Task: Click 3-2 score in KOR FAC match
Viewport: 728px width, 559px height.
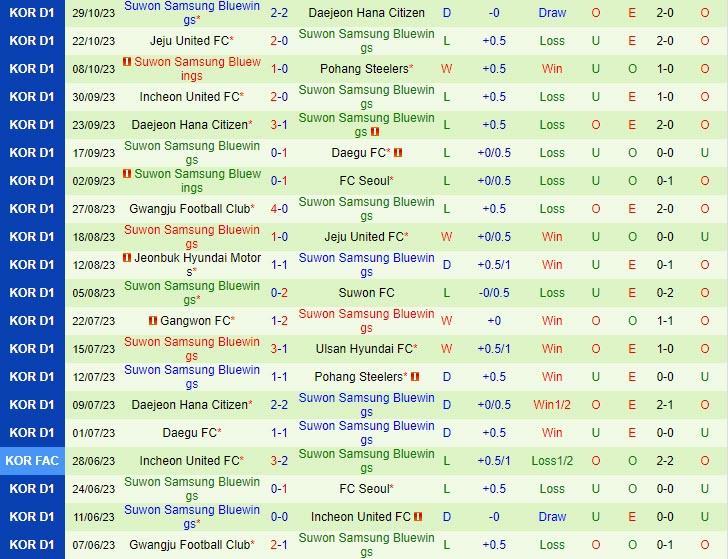Action: [279, 461]
